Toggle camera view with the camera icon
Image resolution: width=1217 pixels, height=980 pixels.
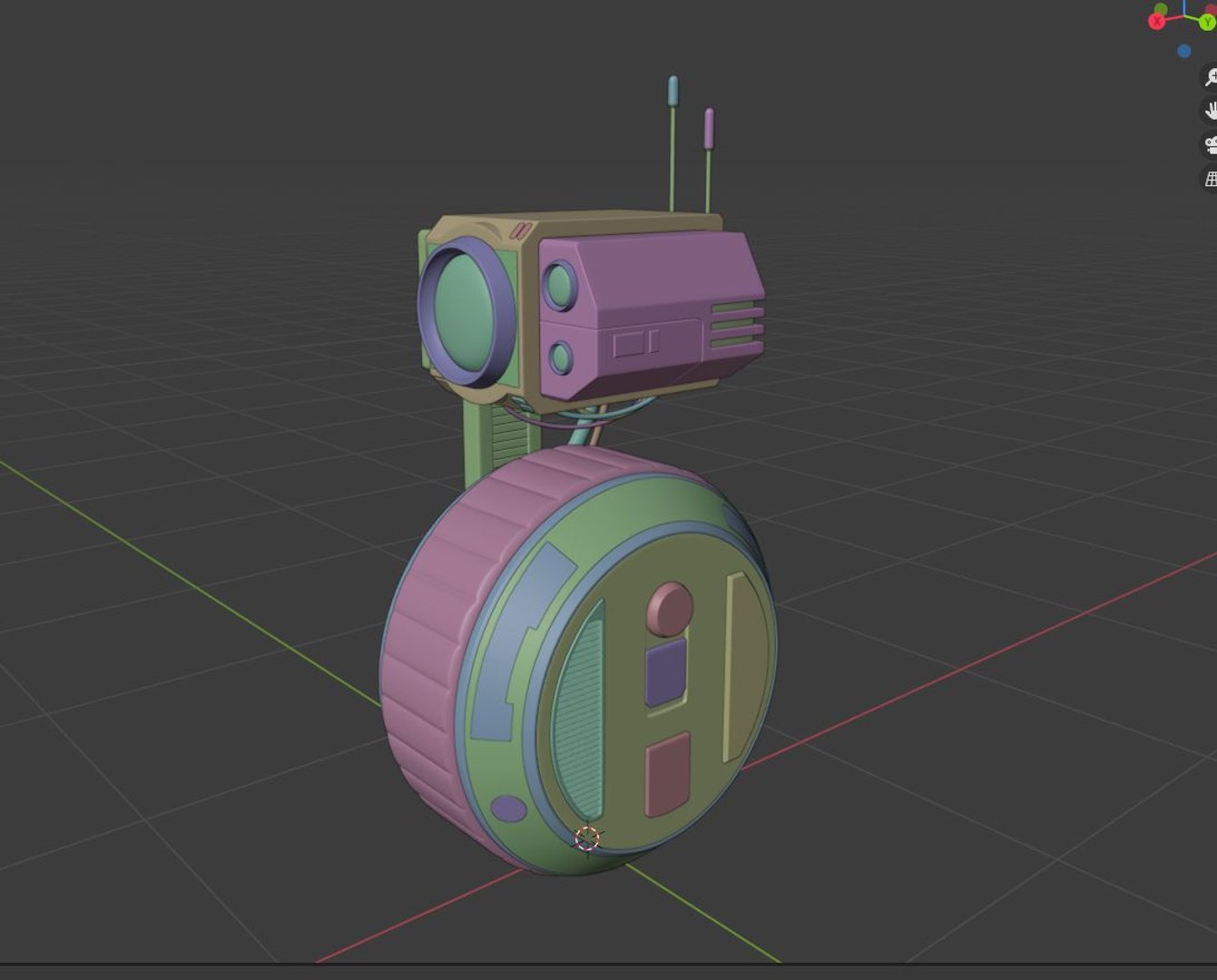click(1210, 144)
